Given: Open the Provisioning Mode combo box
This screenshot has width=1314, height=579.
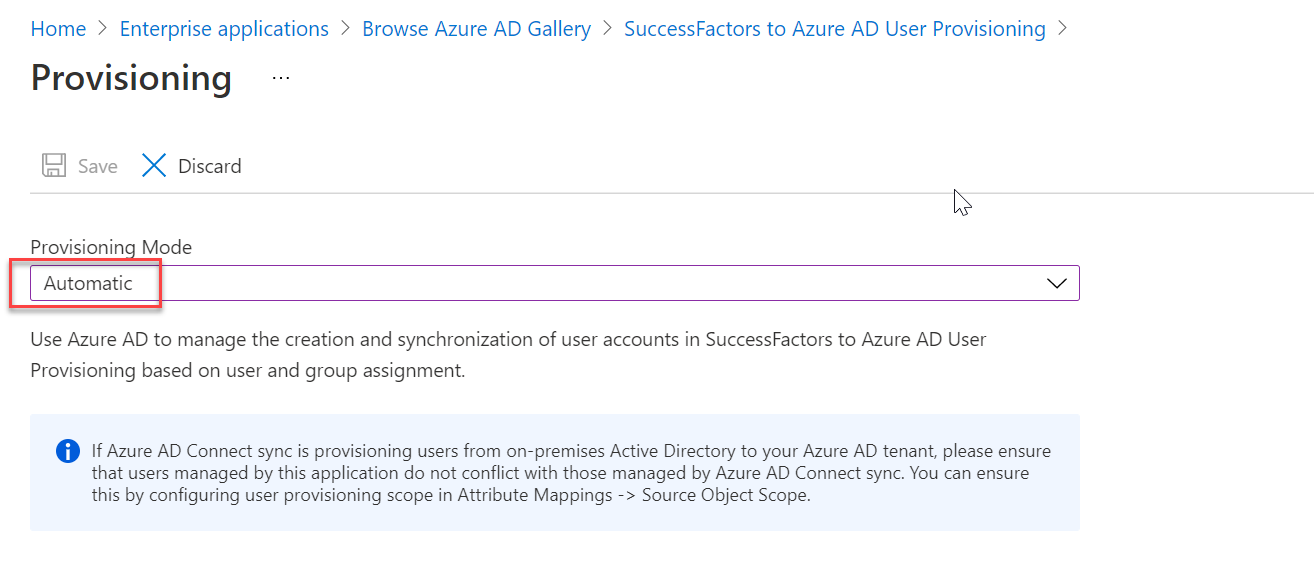Looking at the screenshot, I should coord(550,283).
